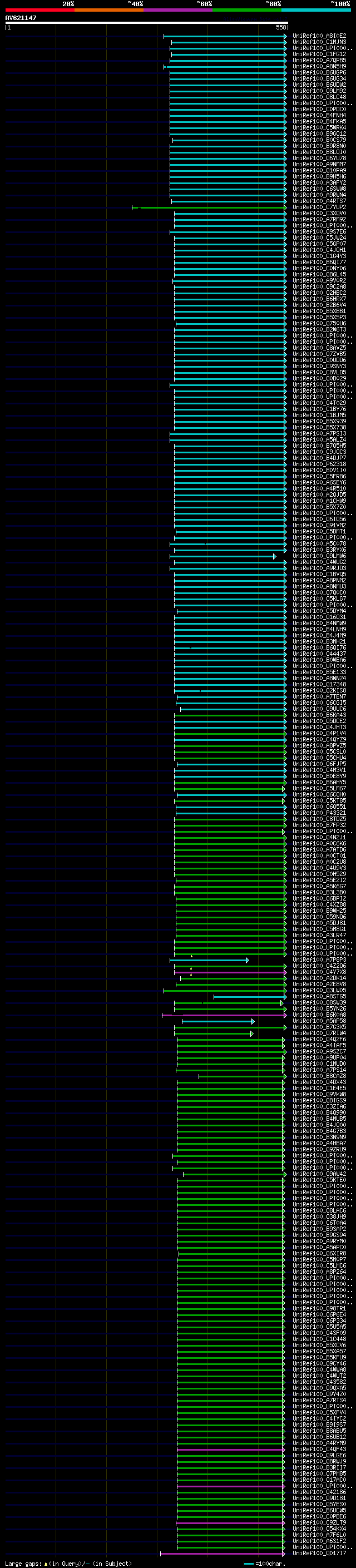
Task: Click the cyan alignment bar for UniRef100_A5AP58
Action: coord(218,1021)
